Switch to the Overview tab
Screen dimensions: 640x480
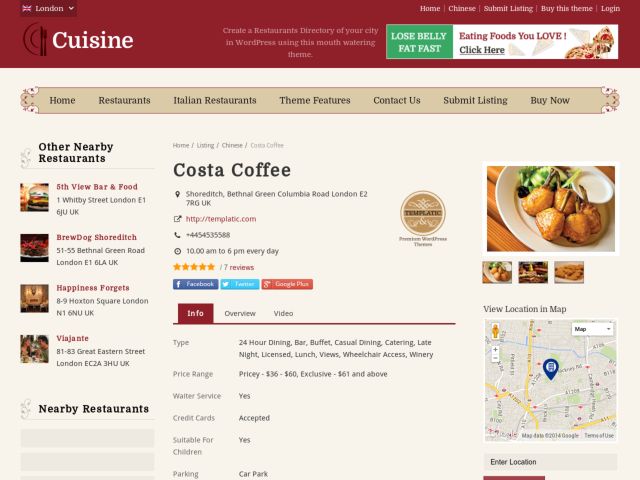pyautogui.click(x=240, y=313)
